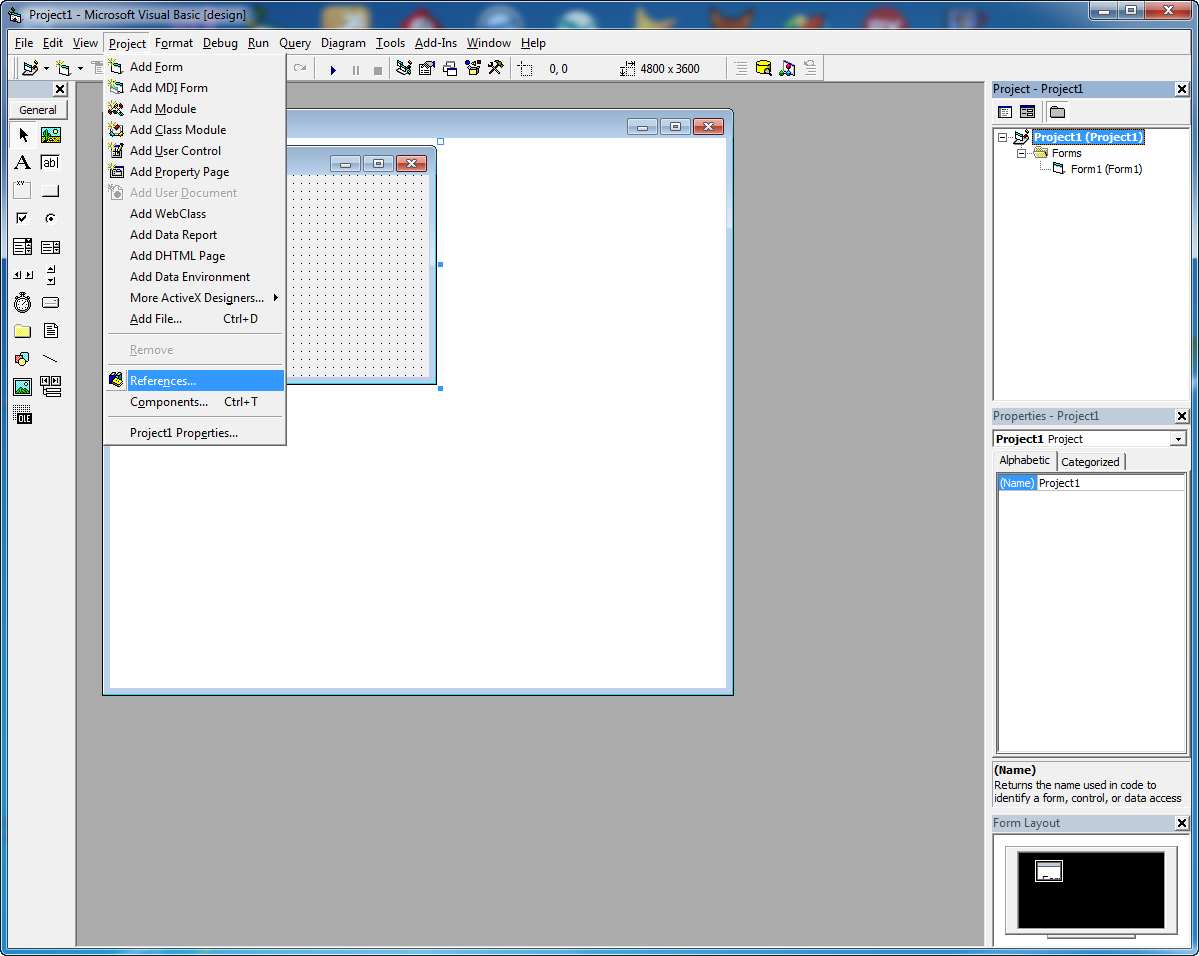Close the toolbox panel
The image size is (1199, 956).
point(60,89)
